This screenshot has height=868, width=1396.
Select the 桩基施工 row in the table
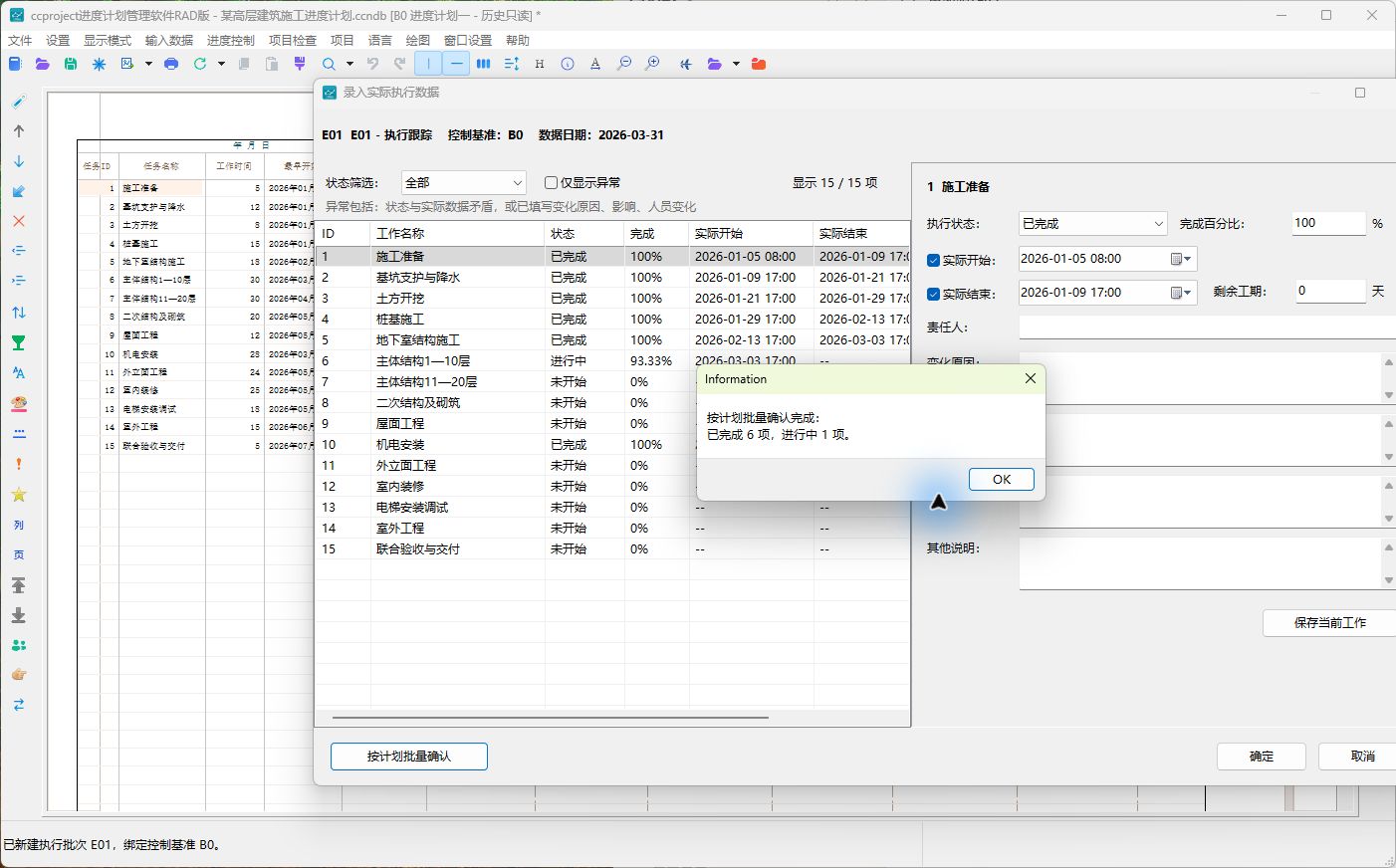(x=612, y=320)
